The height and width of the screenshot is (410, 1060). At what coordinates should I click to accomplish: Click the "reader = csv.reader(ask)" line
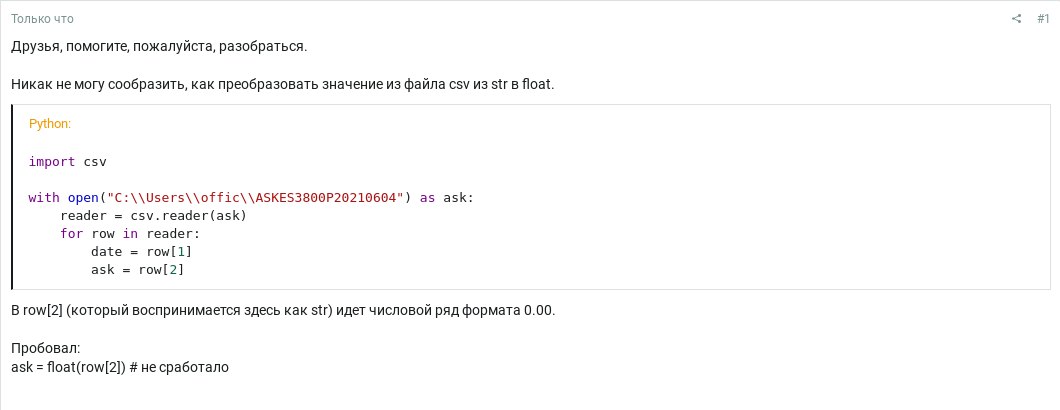pos(153,216)
